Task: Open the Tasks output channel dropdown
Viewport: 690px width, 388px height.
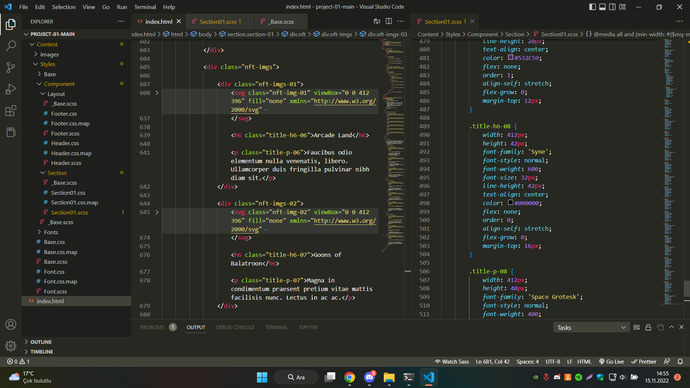Action: (591, 327)
